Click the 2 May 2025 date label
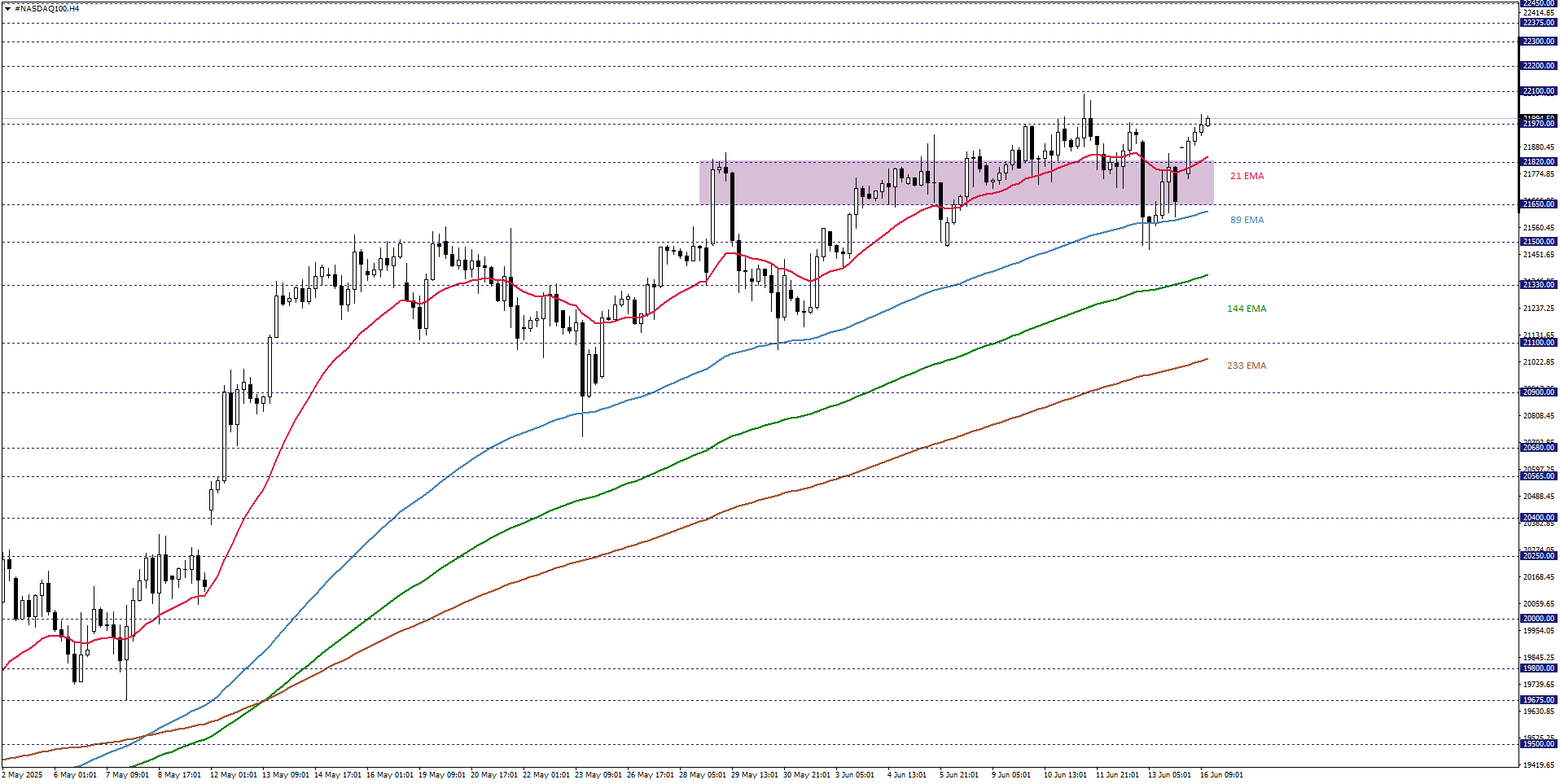The width and height of the screenshot is (1560, 784). coord(24,775)
